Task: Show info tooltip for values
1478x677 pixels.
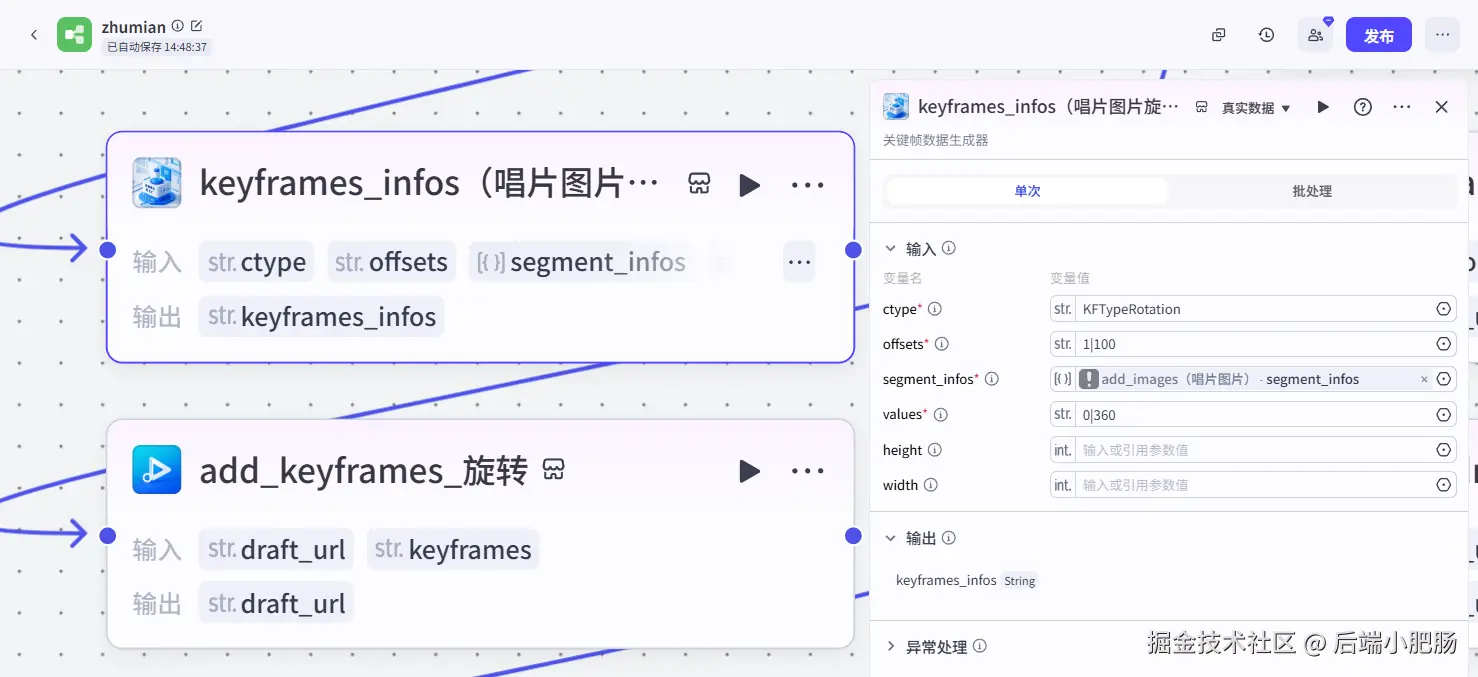Action: (x=940, y=414)
